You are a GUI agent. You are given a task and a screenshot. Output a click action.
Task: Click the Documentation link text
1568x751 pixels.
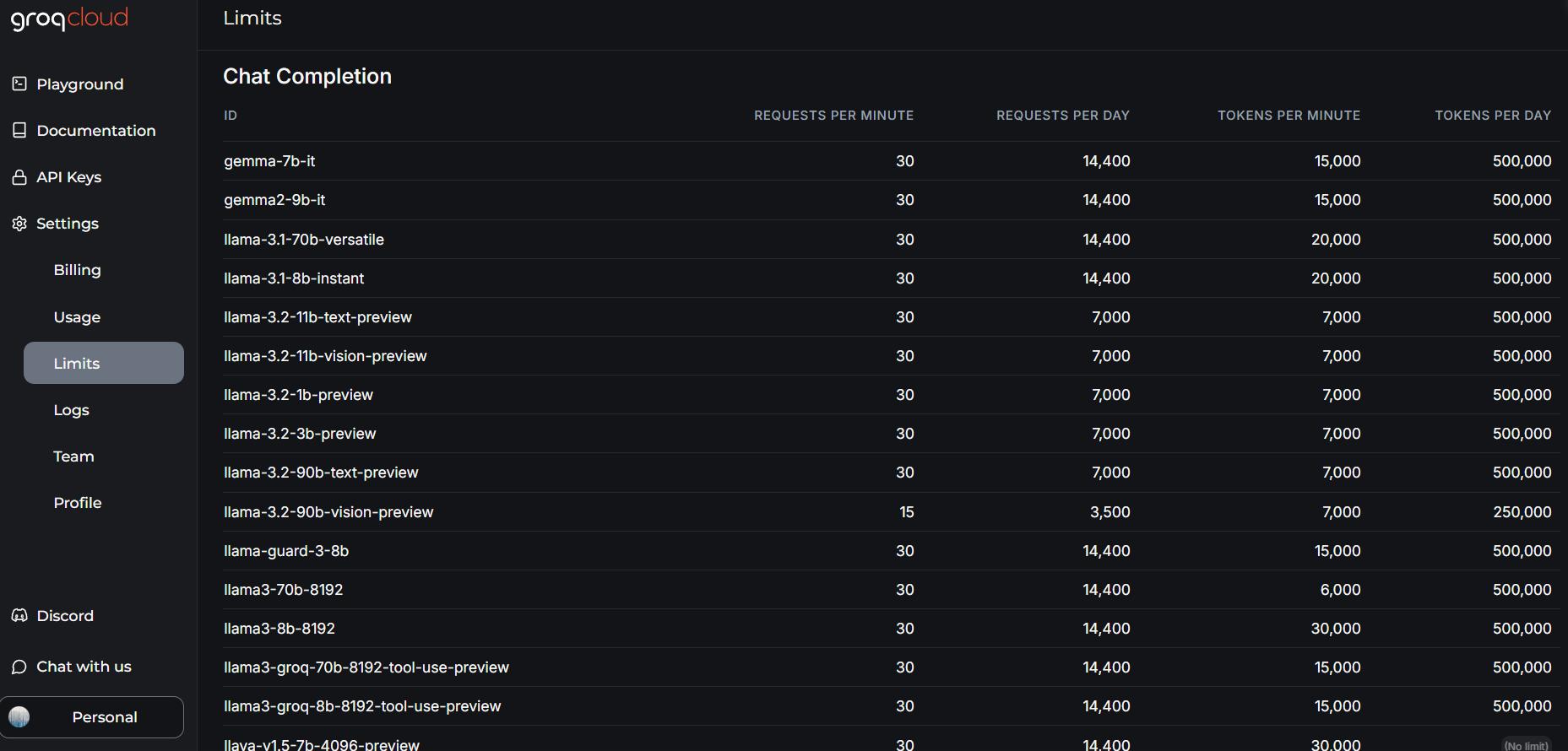(96, 131)
